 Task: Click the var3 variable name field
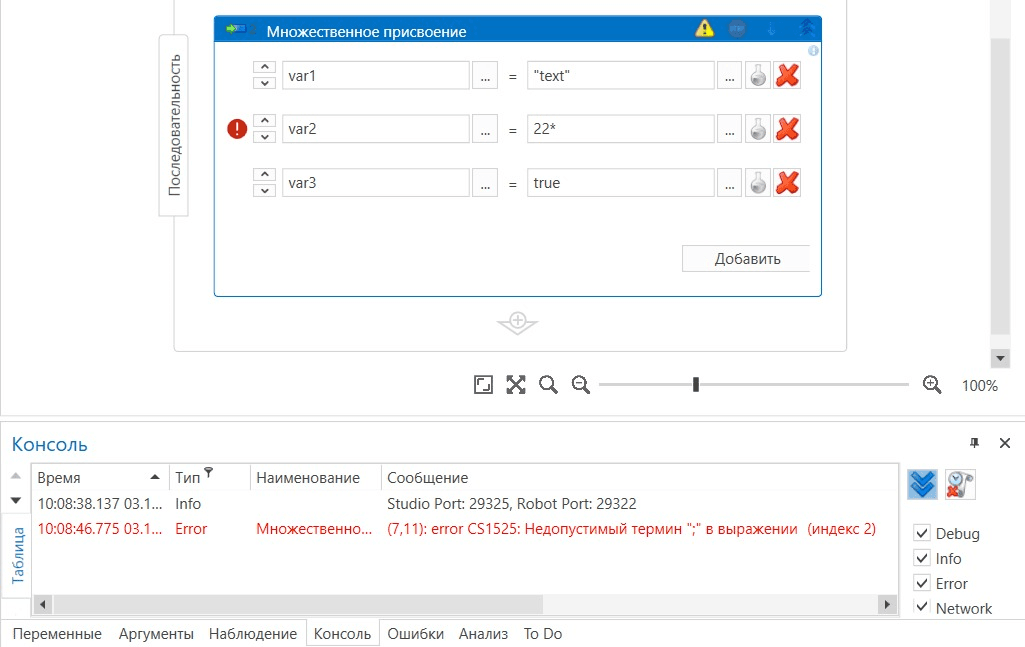(x=375, y=183)
